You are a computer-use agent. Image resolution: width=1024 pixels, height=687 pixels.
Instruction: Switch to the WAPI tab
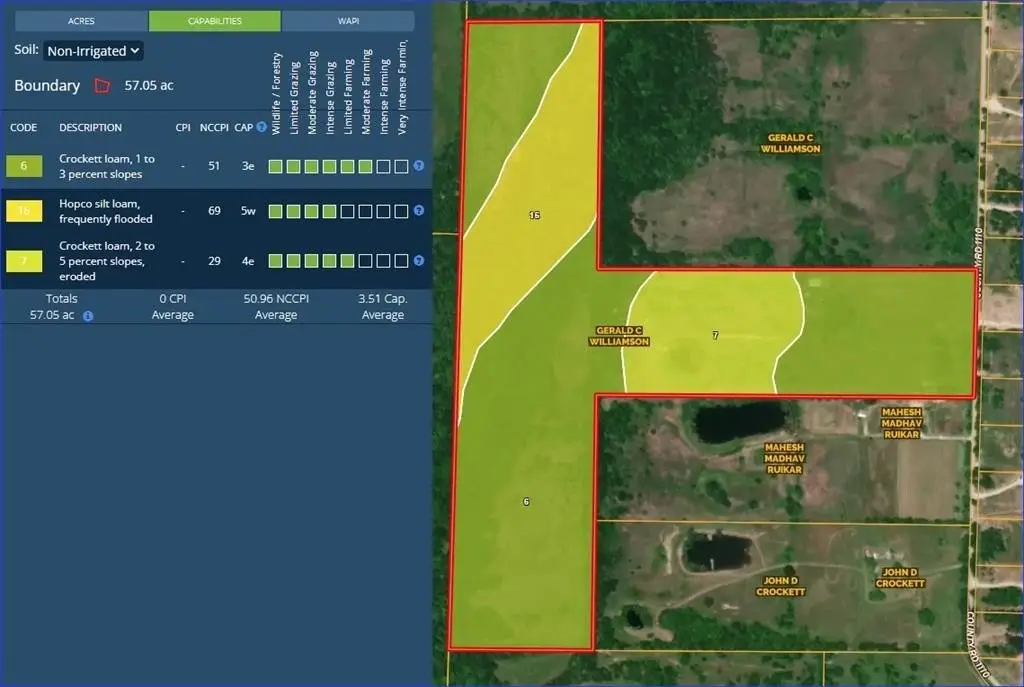coord(348,21)
